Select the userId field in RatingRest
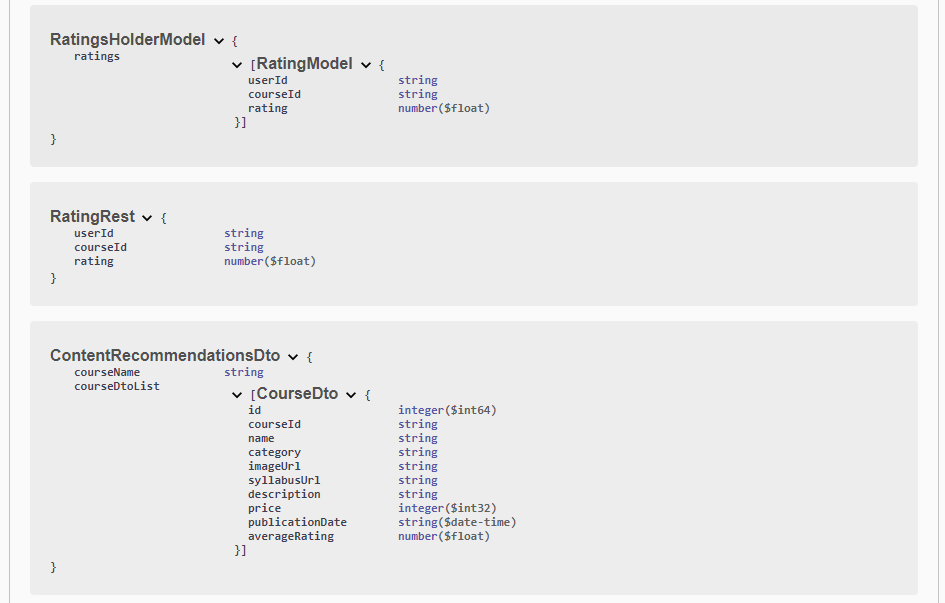945x603 pixels. pyautogui.click(x=94, y=233)
